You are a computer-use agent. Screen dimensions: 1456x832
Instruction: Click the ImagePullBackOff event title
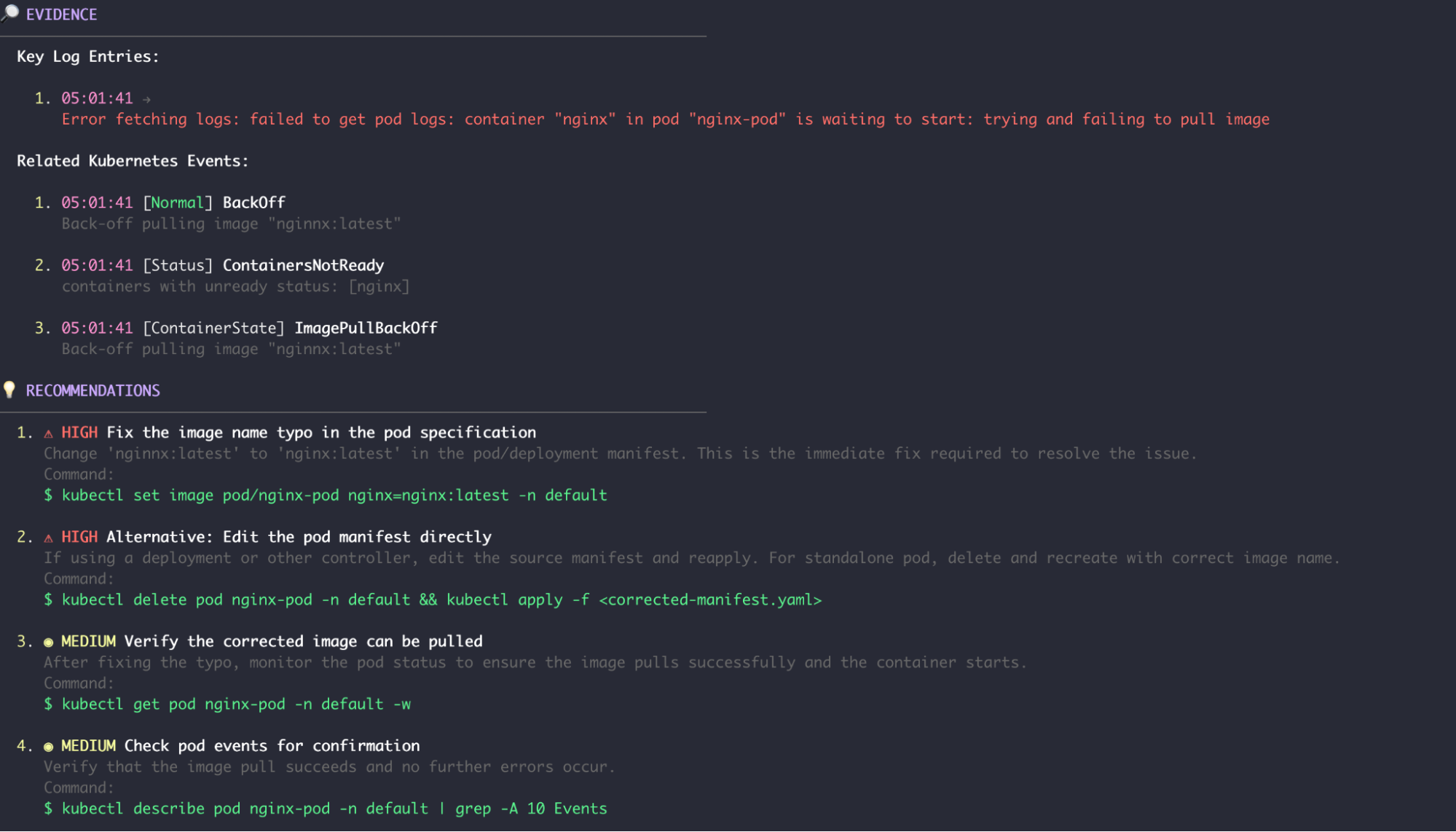click(x=366, y=328)
